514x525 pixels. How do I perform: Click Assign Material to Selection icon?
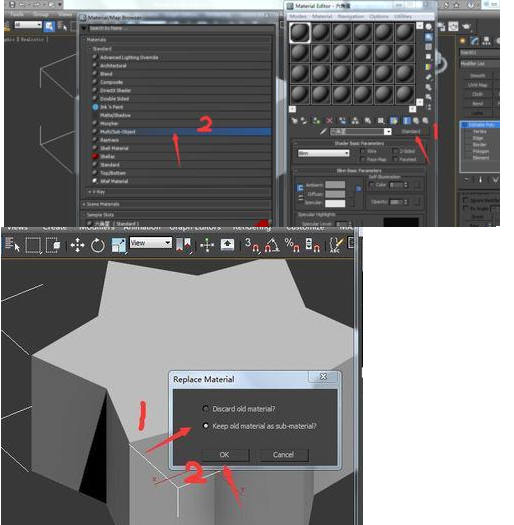click(x=316, y=120)
